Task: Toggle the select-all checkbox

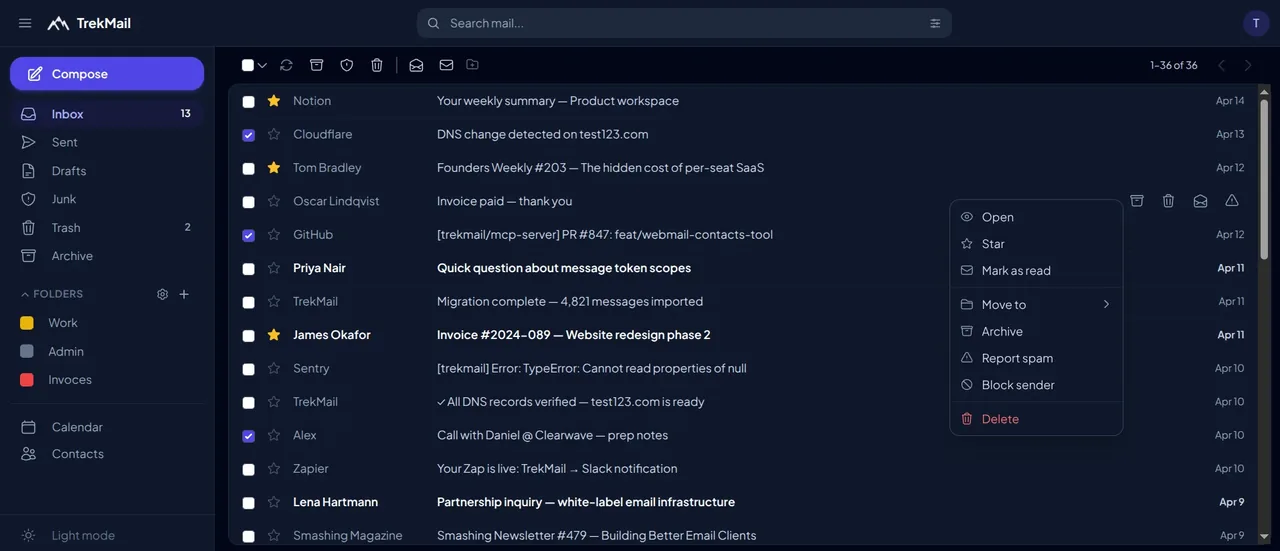Action: click(x=248, y=65)
